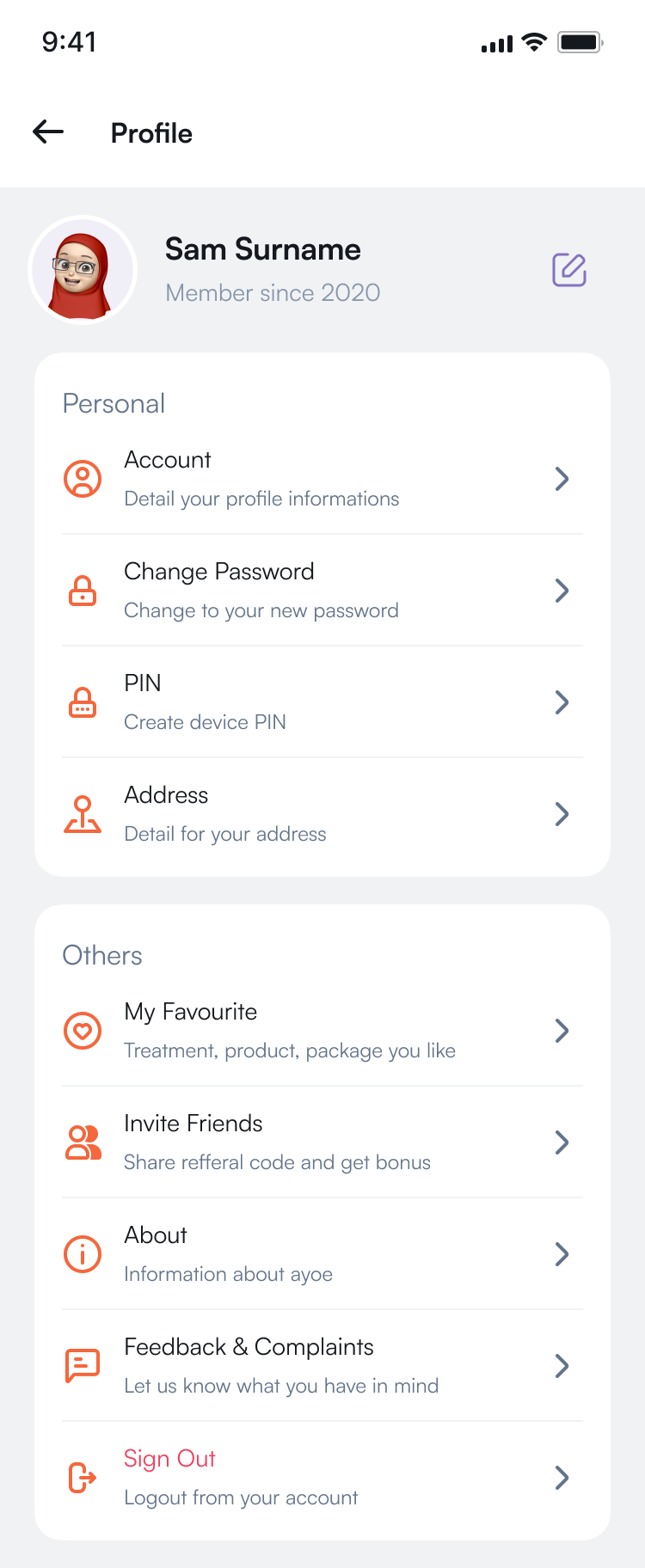Click the Address map pin icon
Screen dimensions: 645x1568
pos(83,814)
